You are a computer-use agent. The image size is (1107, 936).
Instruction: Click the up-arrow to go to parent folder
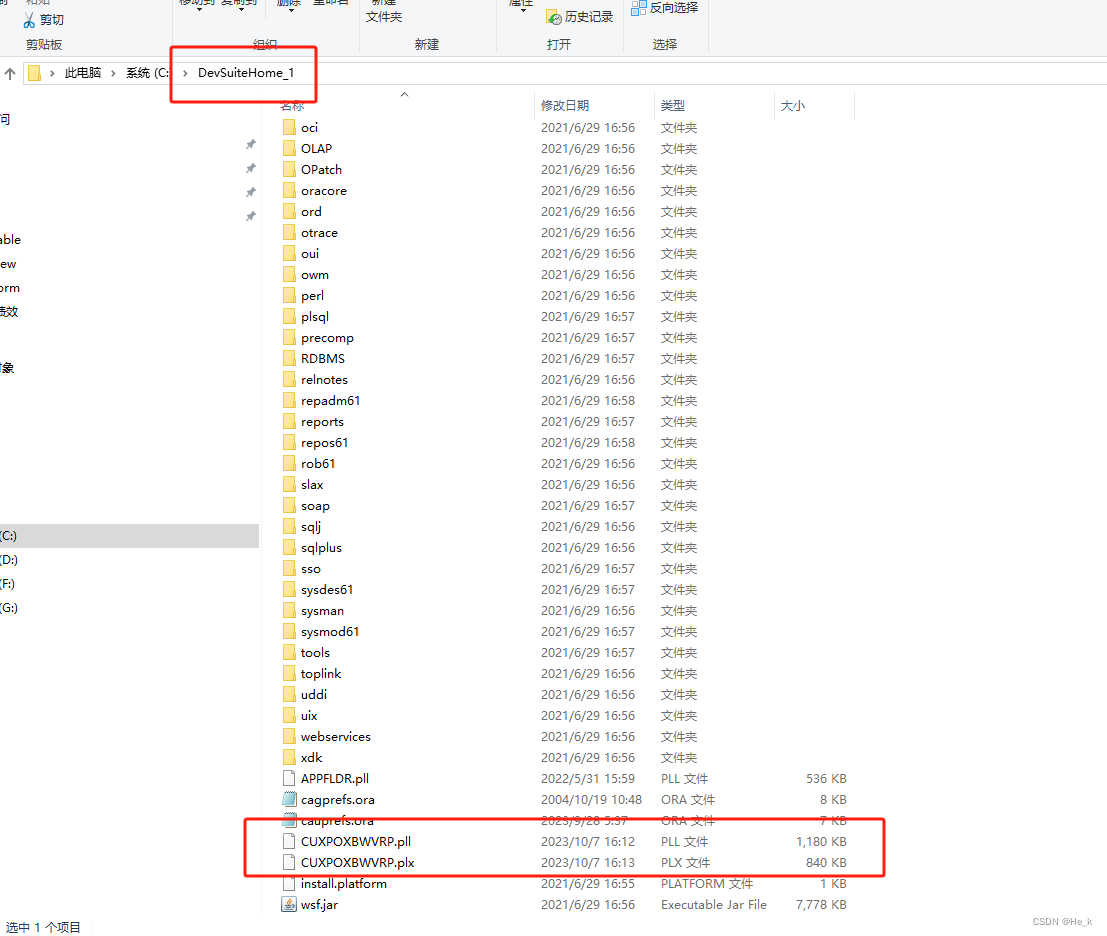tap(8, 73)
